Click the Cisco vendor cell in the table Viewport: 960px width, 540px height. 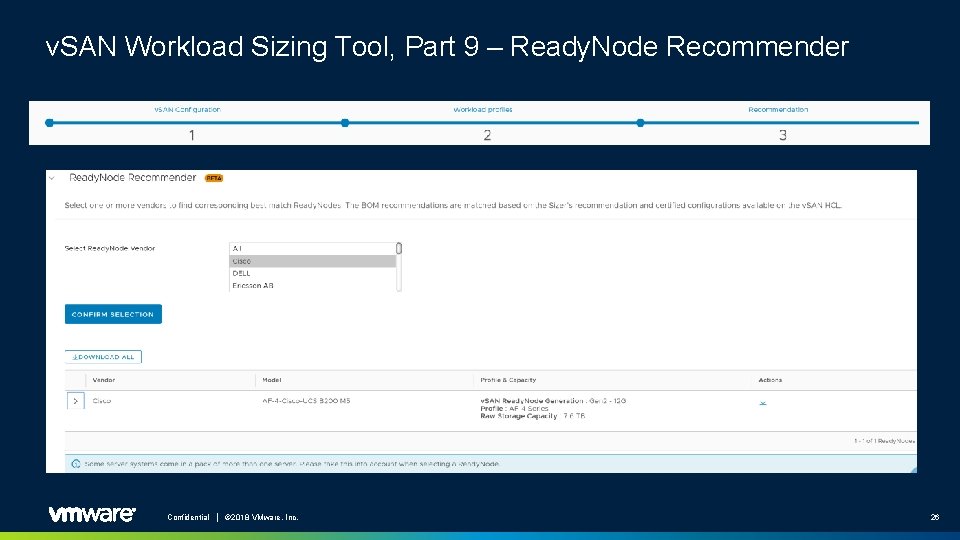[x=102, y=401]
